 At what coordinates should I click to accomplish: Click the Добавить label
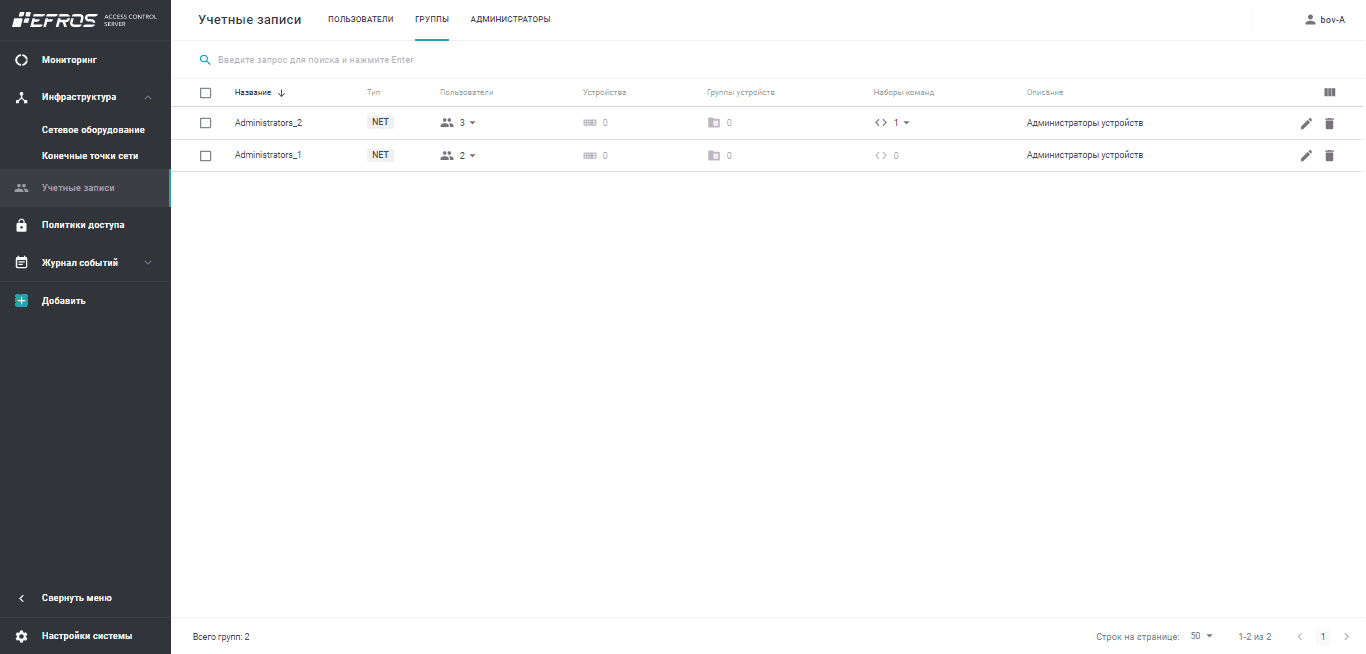[x=64, y=300]
